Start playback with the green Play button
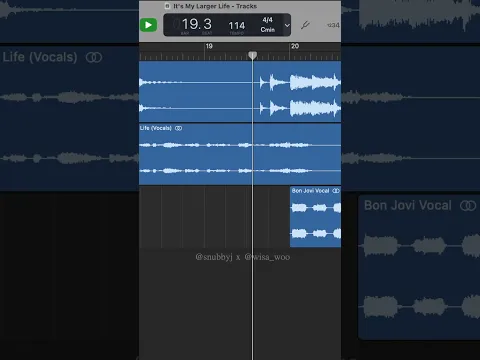480x360 pixels. point(148,25)
